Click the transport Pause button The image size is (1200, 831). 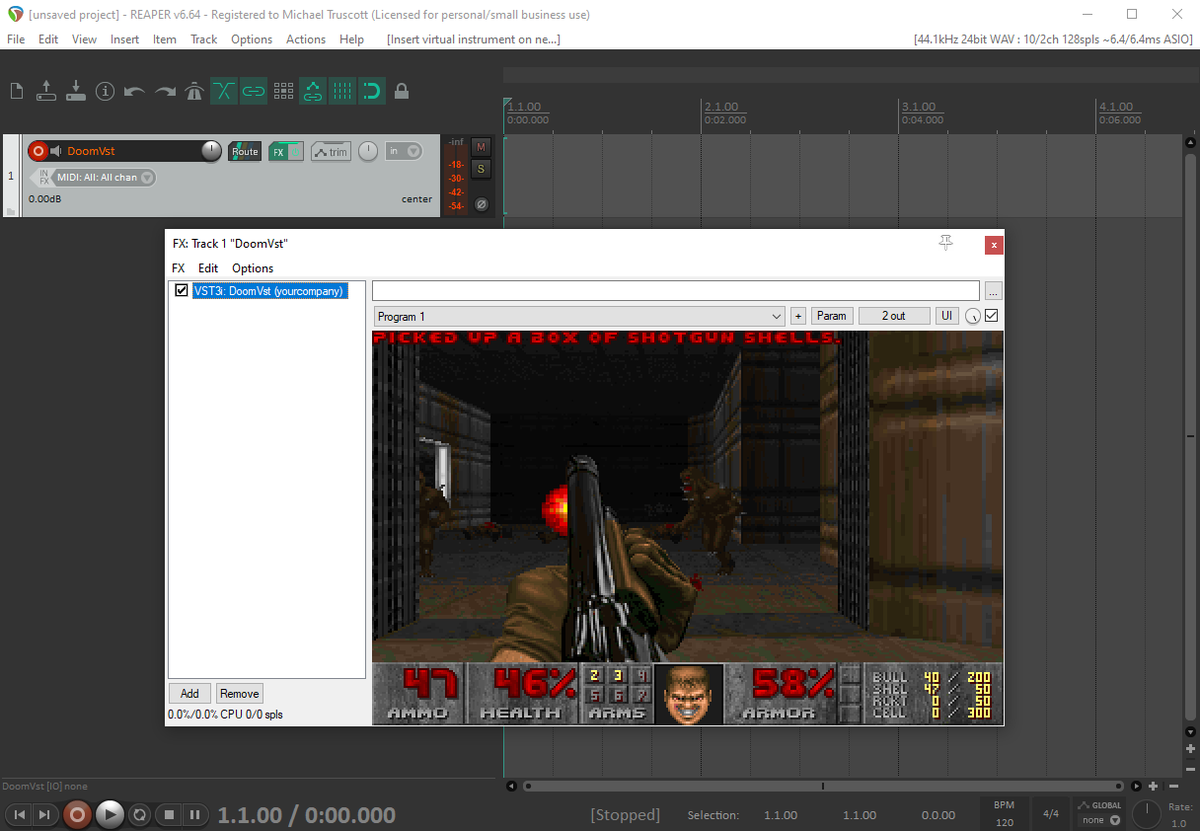click(x=195, y=815)
